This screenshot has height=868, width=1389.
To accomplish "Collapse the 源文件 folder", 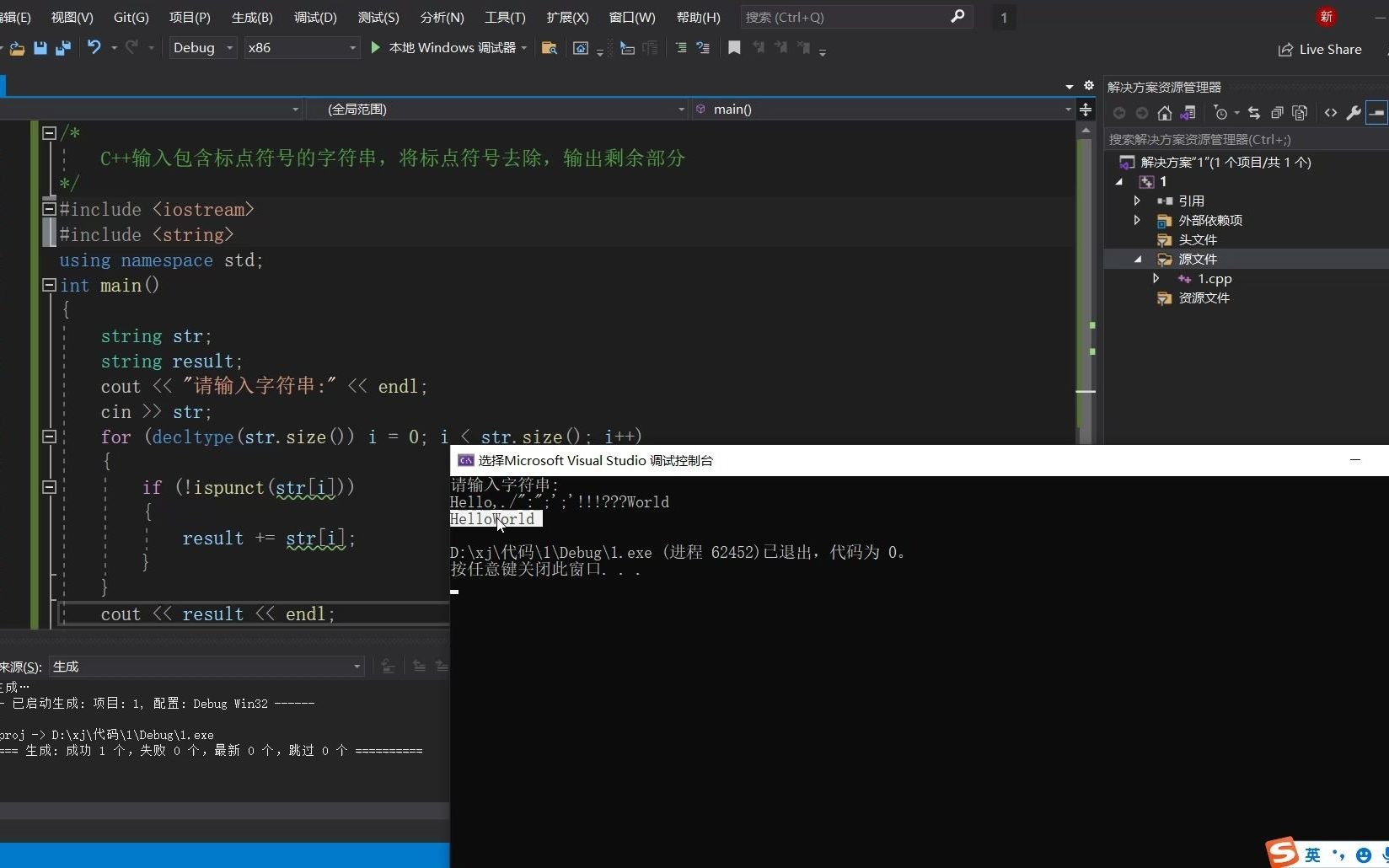I will click(x=1139, y=260).
